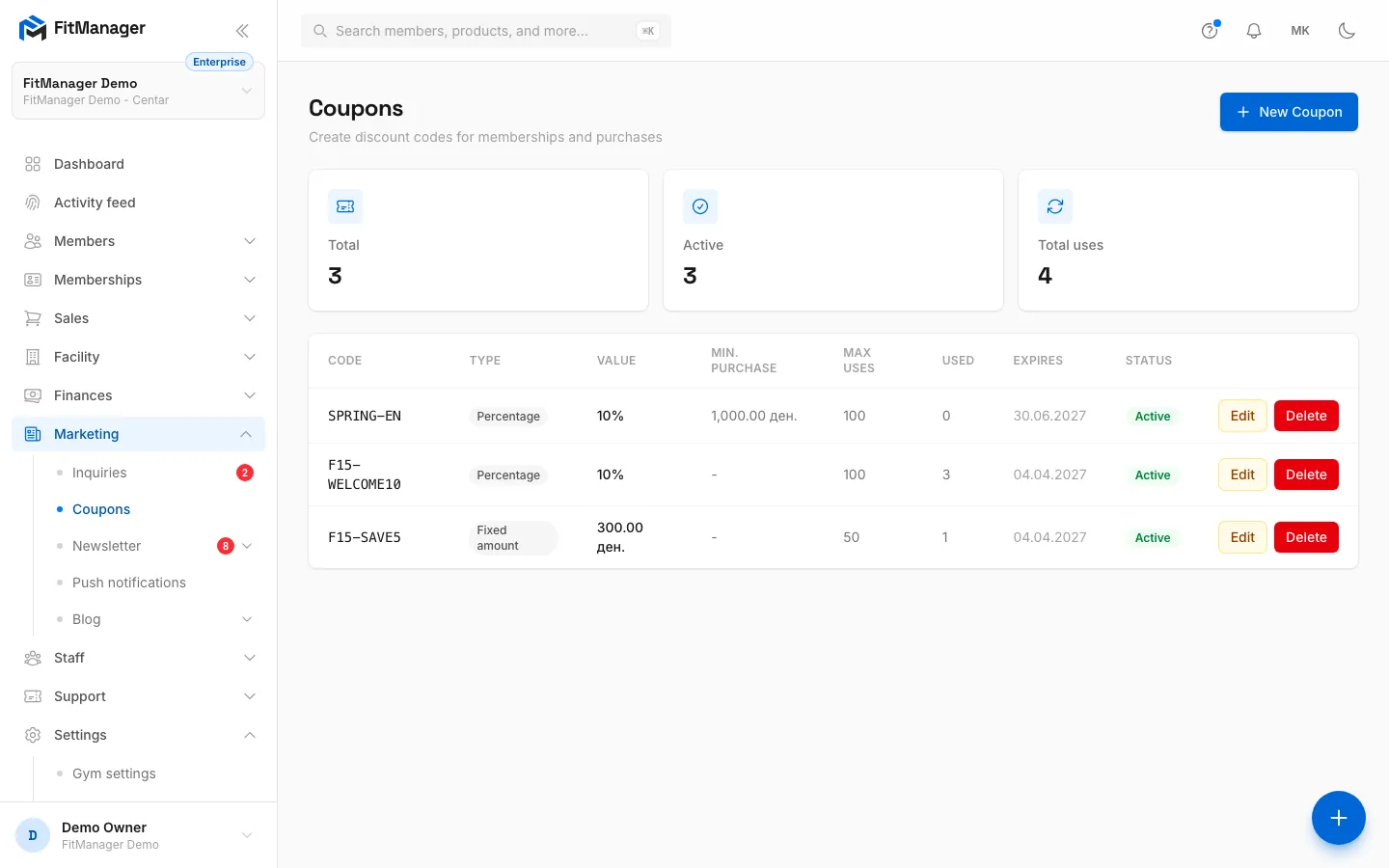Screen dimensions: 1389x868
Task: Click the Activity feed fingerprint icon
Action: (33, 203)
